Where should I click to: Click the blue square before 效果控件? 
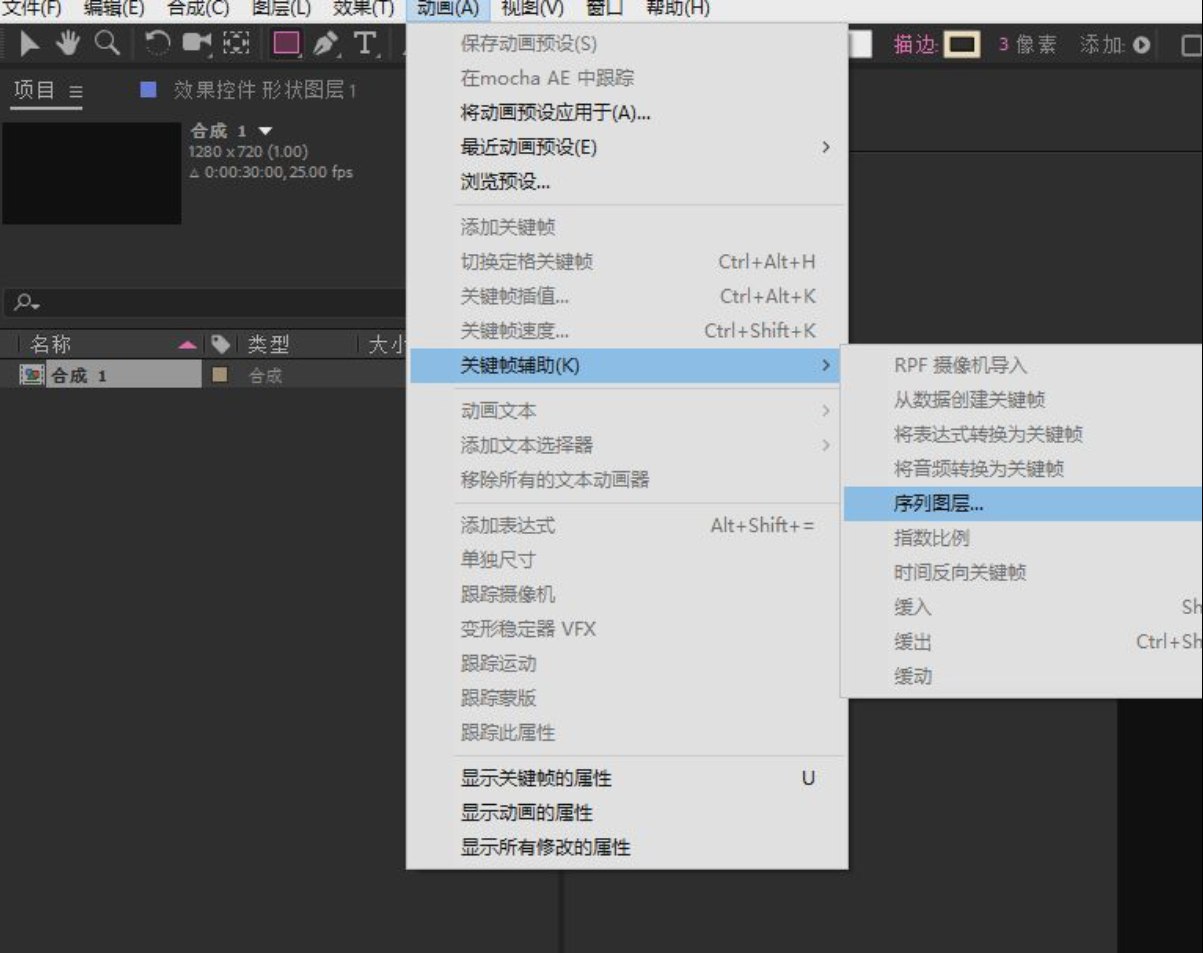pos(148,90)
